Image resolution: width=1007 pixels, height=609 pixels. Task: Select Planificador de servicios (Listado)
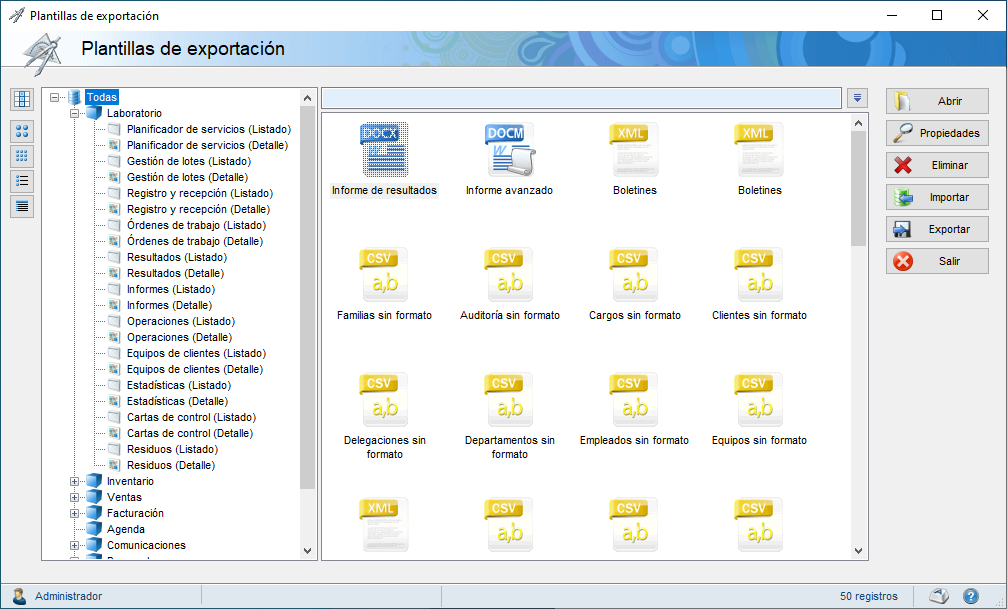pyautogui.click(x=209, y=129)
